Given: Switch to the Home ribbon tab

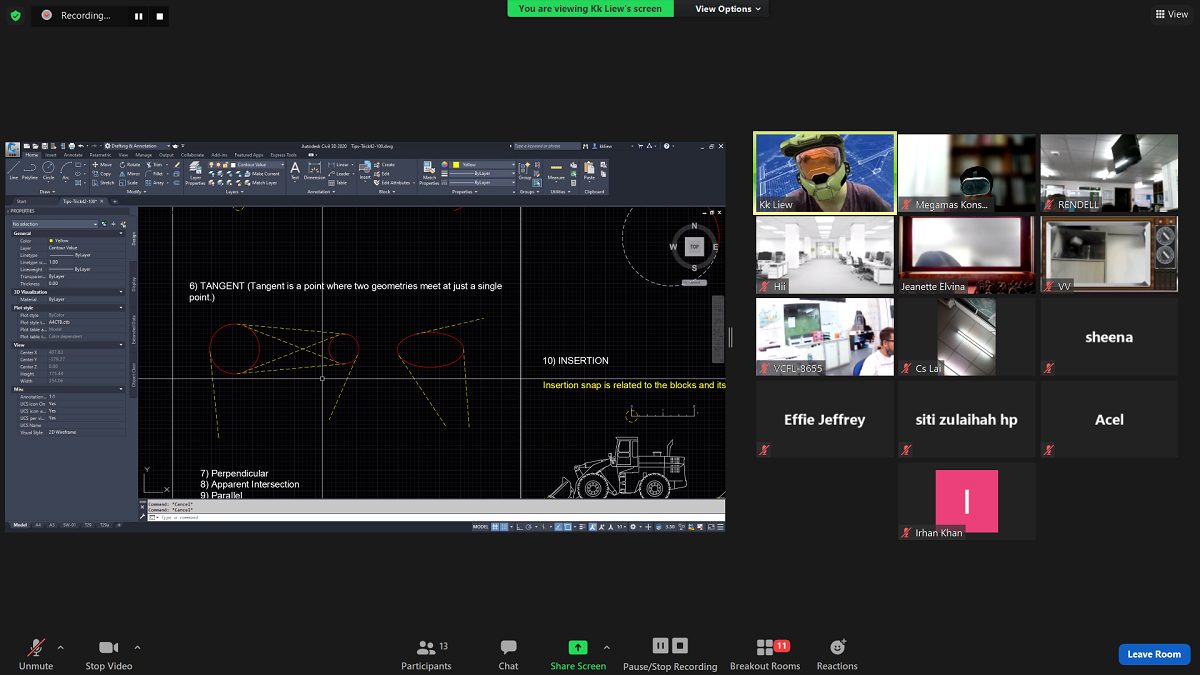Looking at the screenshot, I should point(32,155).
